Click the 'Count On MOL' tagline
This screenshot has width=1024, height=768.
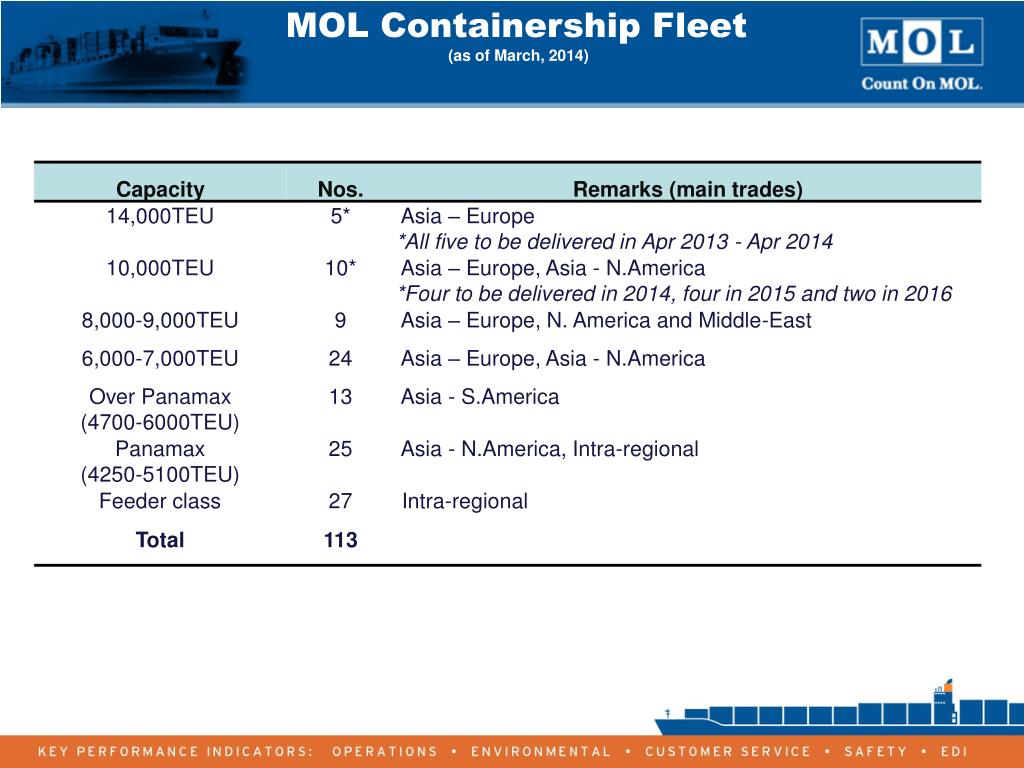point(921,84)
